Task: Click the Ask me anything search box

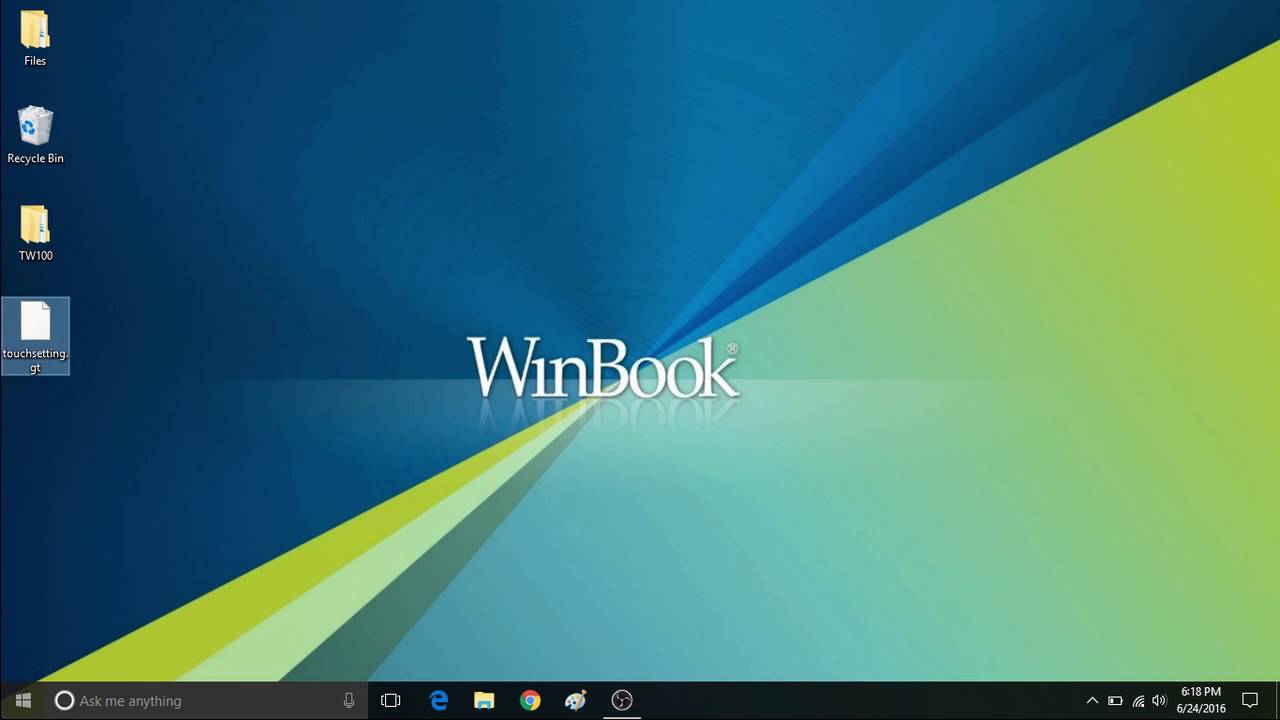Action: pos(208,701)
